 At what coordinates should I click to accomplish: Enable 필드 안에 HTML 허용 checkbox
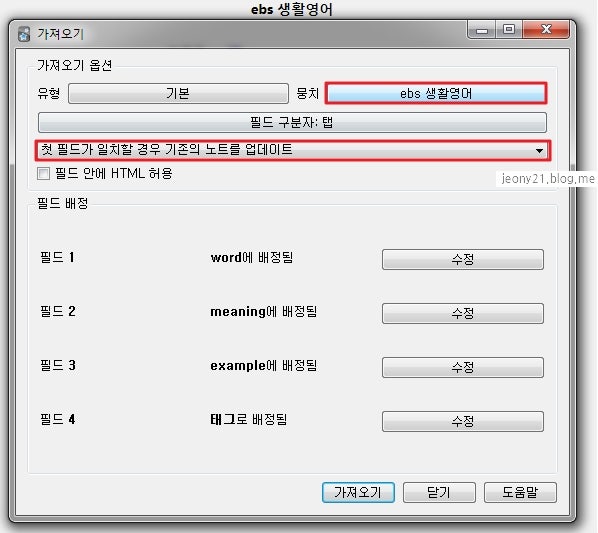[43, 173]
